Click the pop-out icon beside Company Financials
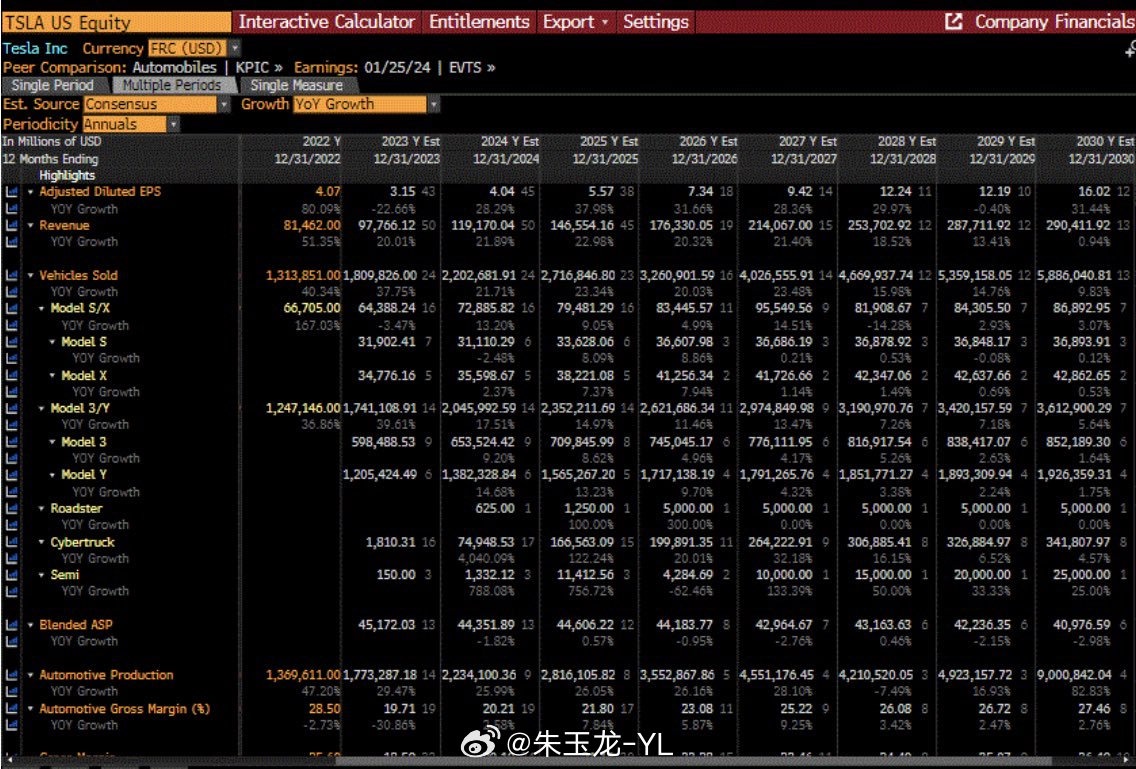 pyautogui.click(x=954, y=21)
